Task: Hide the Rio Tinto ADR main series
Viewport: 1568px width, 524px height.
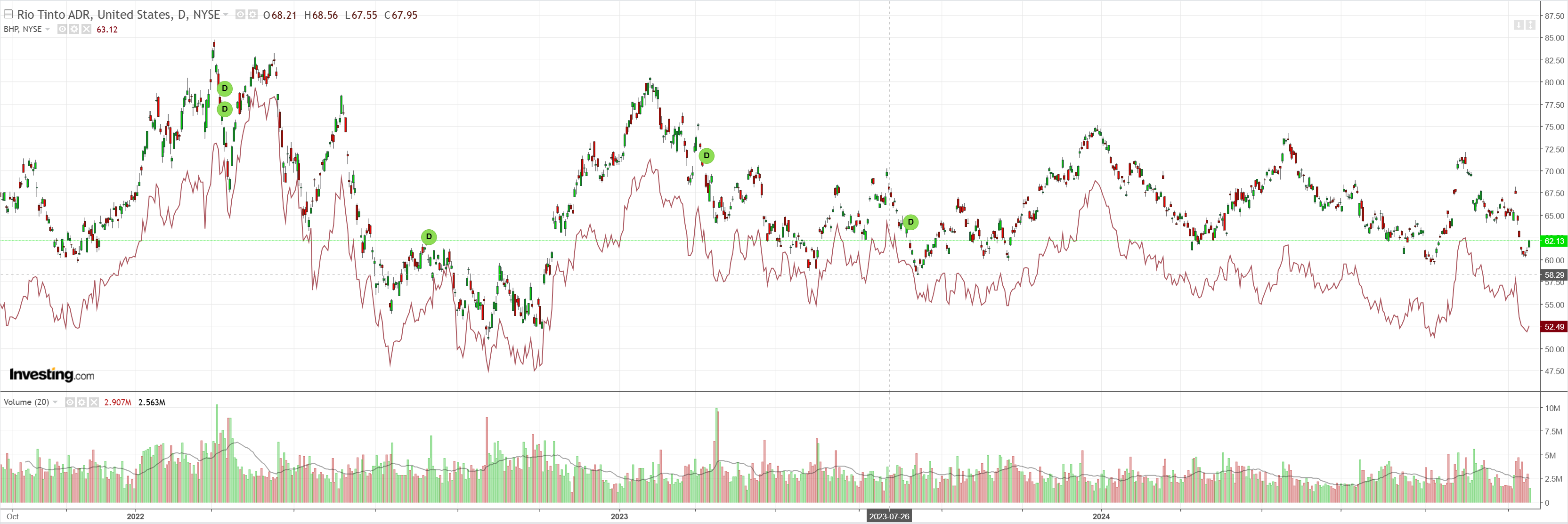Action: tap(240, 15)
